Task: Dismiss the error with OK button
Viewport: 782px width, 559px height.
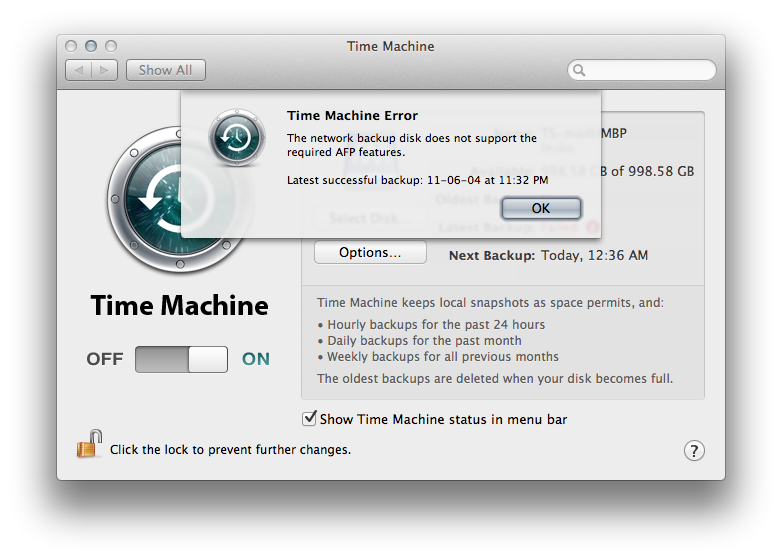Action: 541,208
